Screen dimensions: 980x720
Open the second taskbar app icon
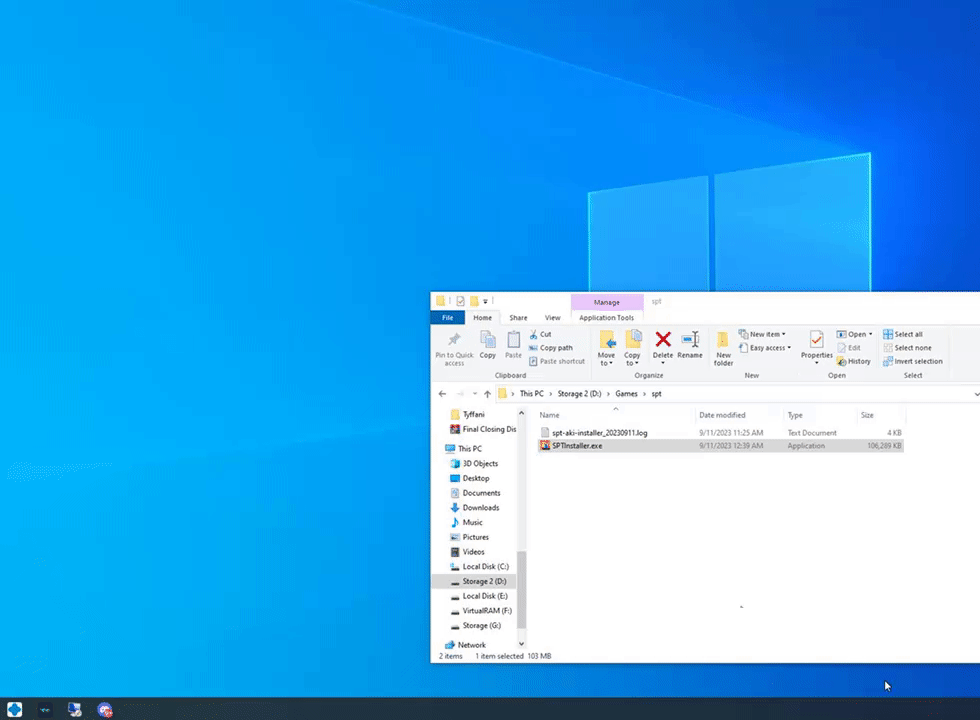click(x=45, y=709)
